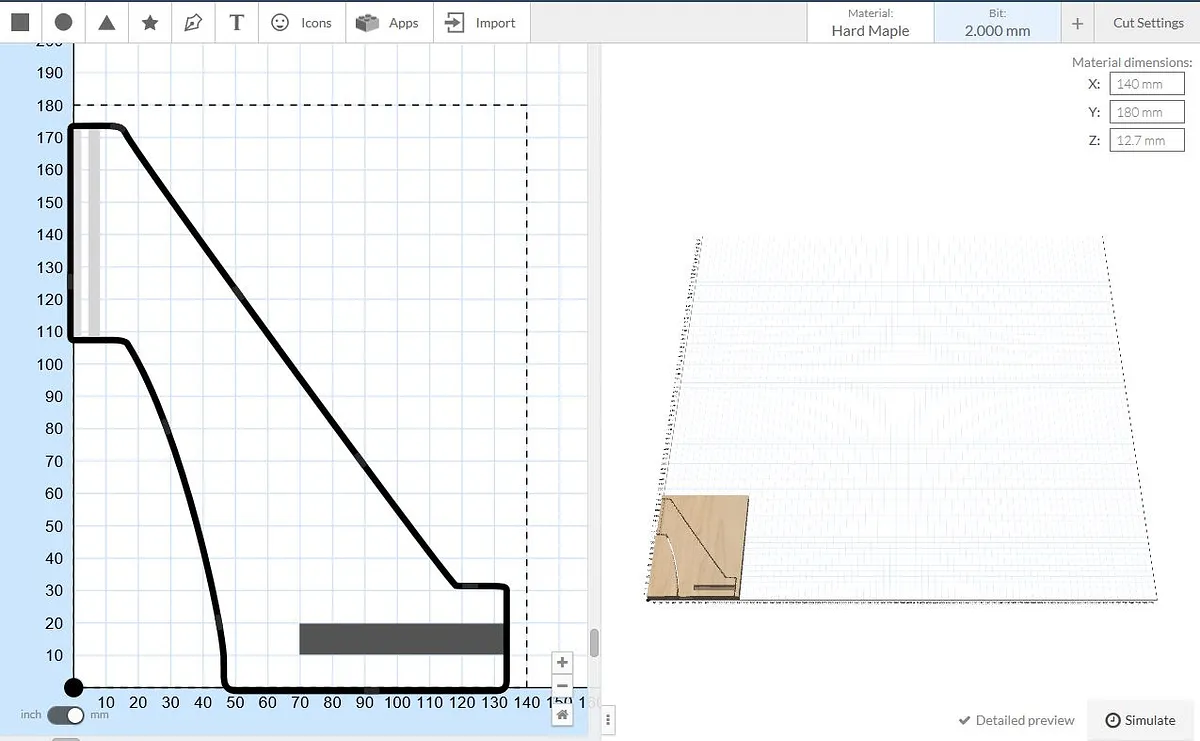Add another bit with the plus button
Image resolution: width=1200 pixels, height=741 pixels.
(1077, 23)
